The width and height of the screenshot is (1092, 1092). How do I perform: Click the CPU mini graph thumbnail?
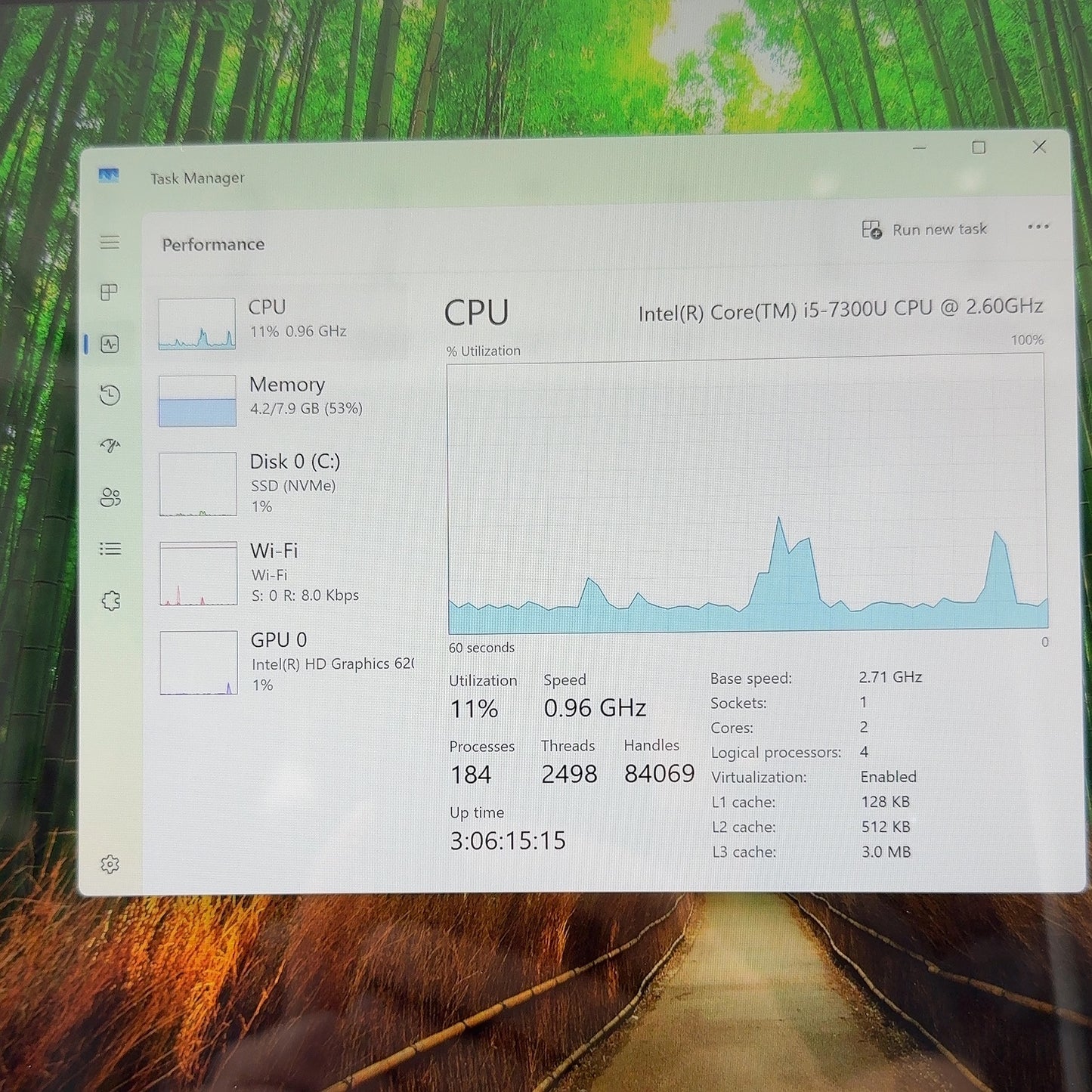(x=196, y=323)
